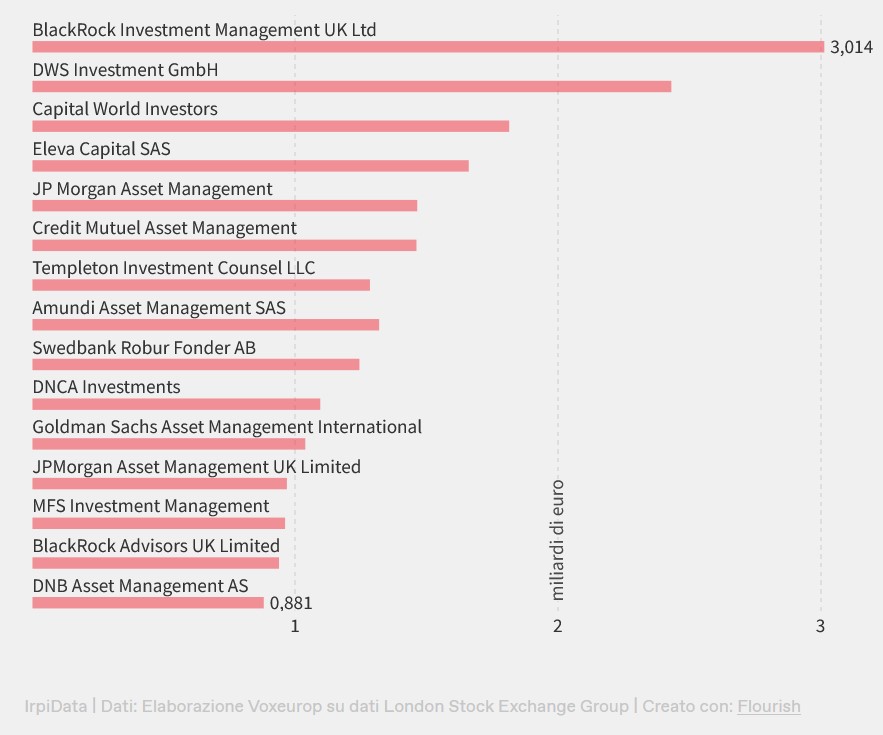Select the DWS Investment GmbH bar
Image resolution: width=883 pixels, height=735 pixels.
pyautogui.click(x=351, y=86)
